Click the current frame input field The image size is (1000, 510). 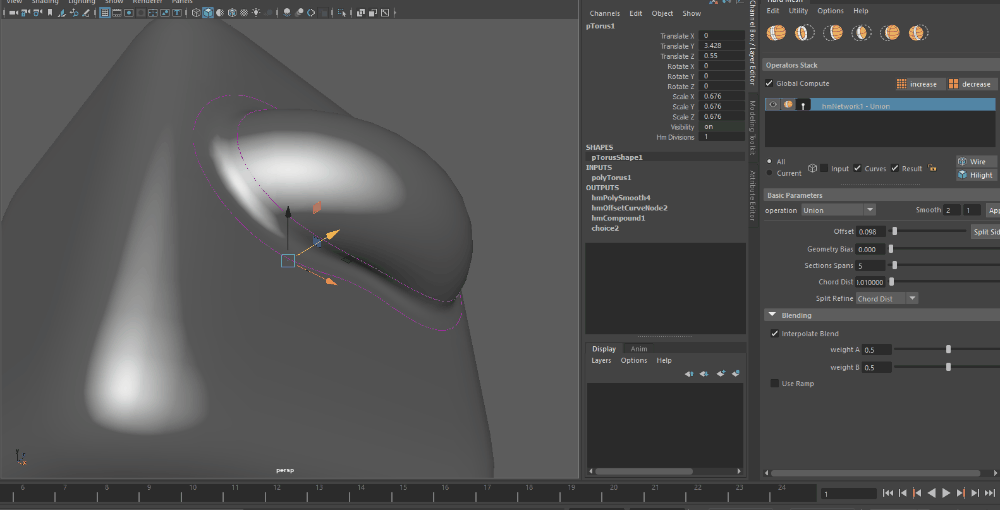[848, 493]
